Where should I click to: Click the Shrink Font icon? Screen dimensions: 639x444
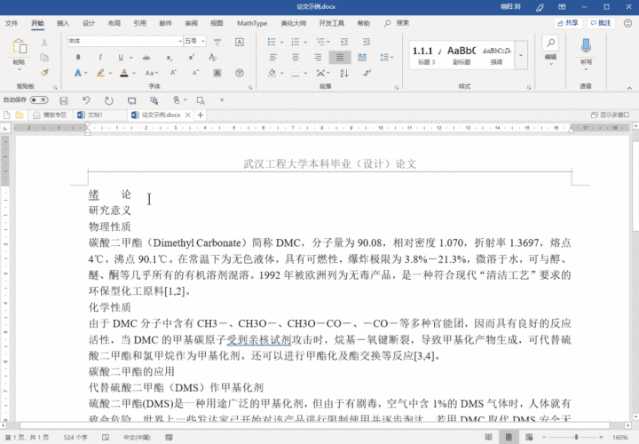point(196,73)
